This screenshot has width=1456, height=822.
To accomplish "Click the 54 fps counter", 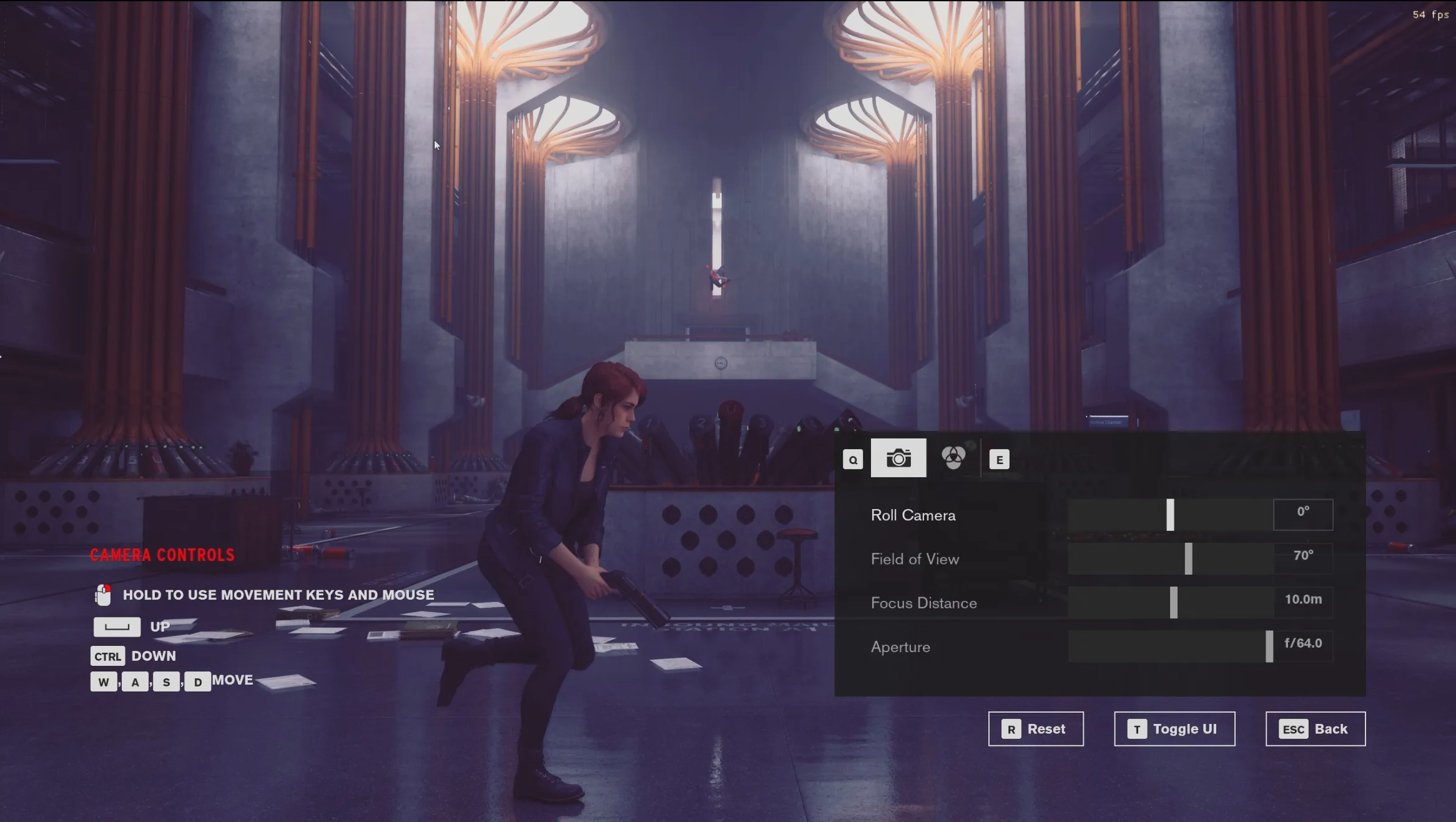I will [x=1430, y=14].
